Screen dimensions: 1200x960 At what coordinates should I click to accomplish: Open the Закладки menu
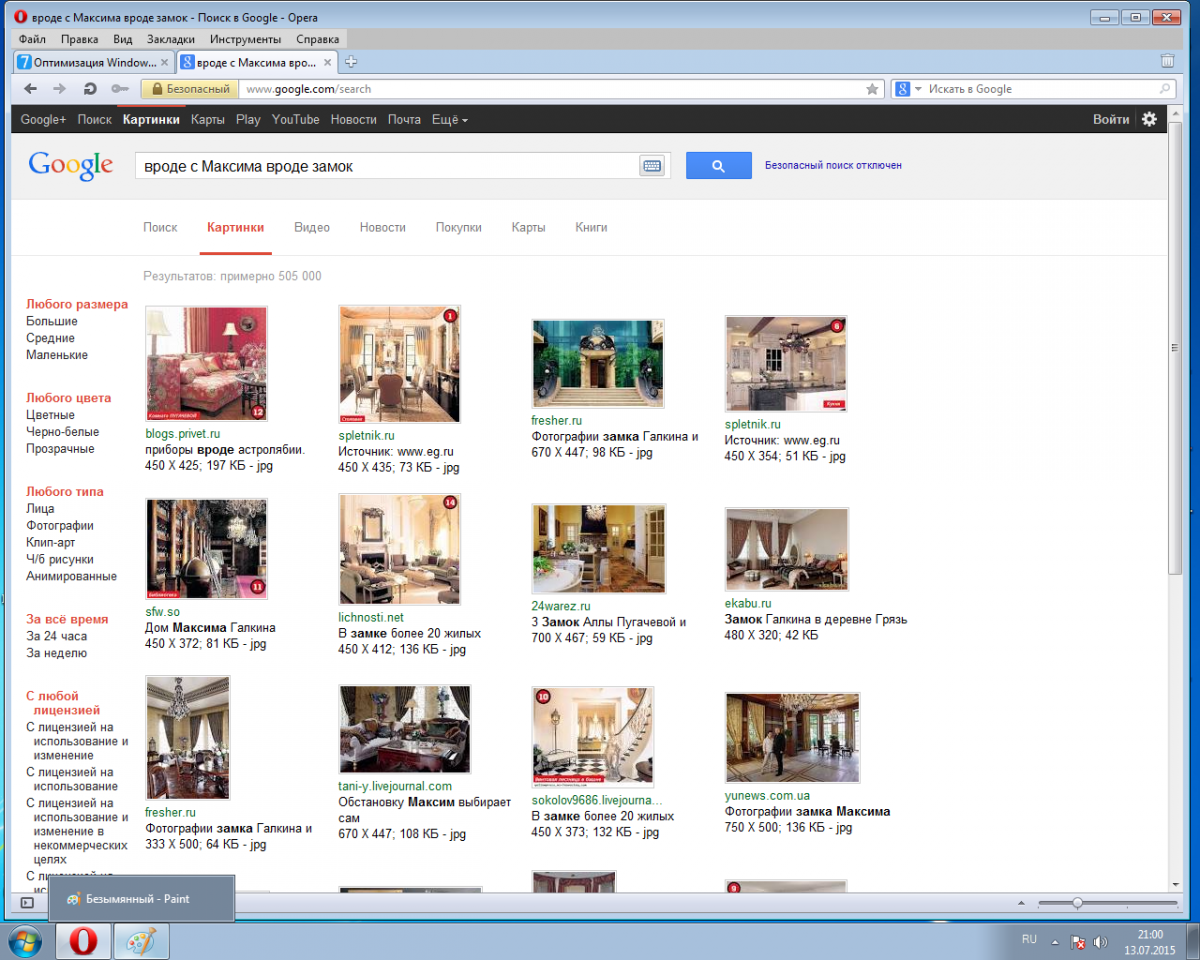click(x=171, y=39)
